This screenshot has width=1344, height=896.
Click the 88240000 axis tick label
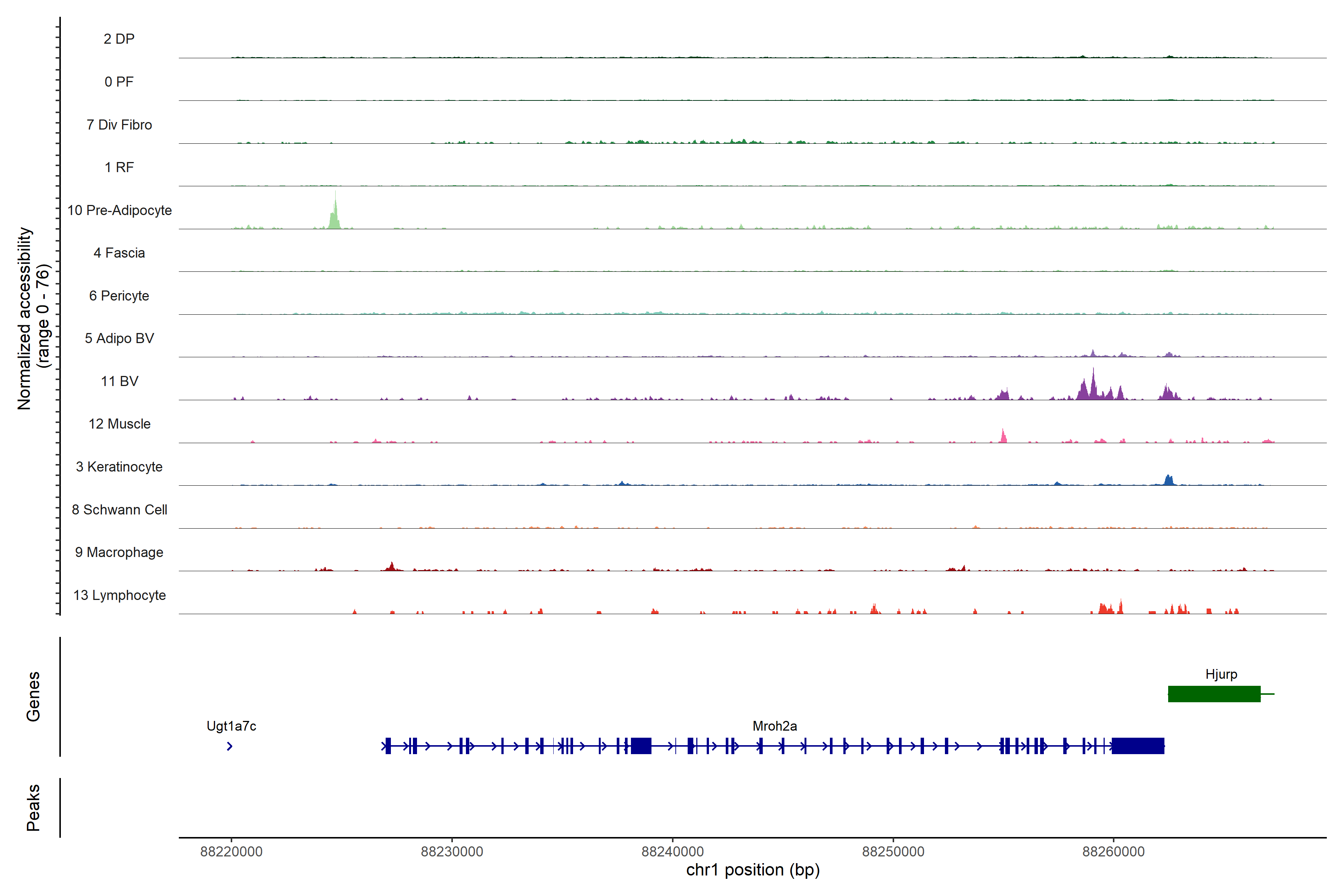click(672, 852)
